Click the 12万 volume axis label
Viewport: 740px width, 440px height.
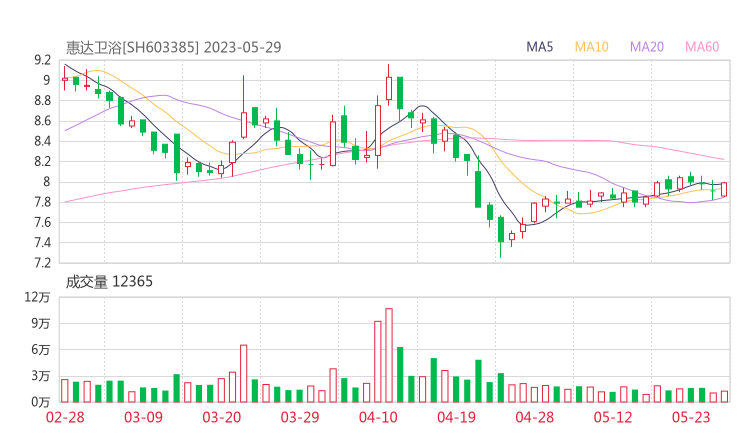click(37, 297)
